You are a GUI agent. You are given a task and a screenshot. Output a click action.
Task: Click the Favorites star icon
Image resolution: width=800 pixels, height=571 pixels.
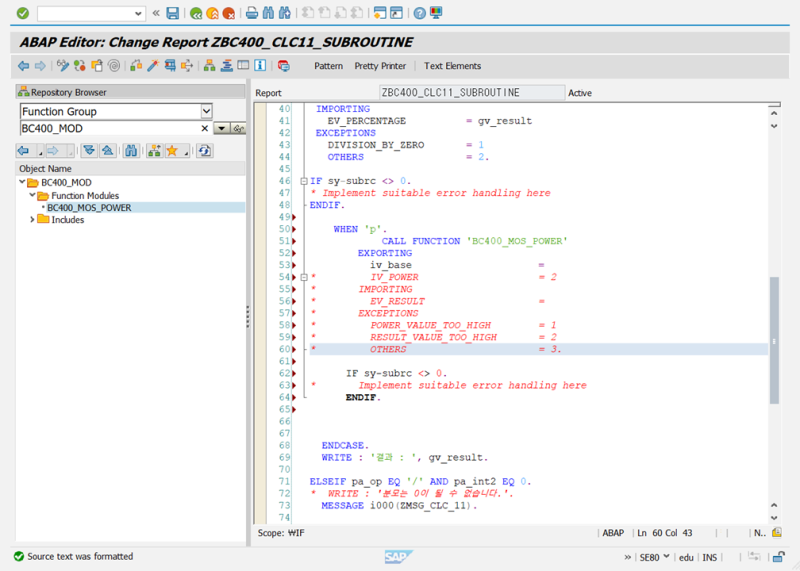(172, 151)
